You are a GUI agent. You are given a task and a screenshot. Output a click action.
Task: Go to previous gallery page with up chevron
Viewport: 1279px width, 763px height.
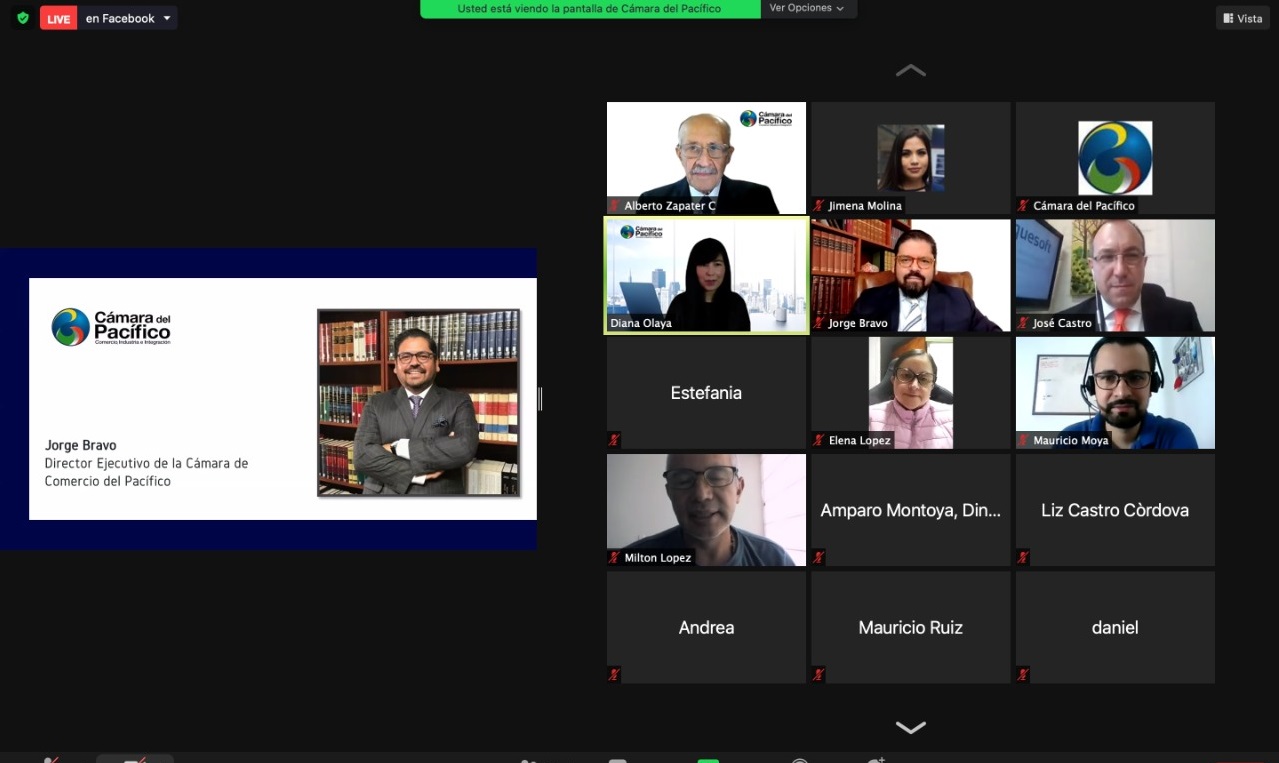[910, 71]
